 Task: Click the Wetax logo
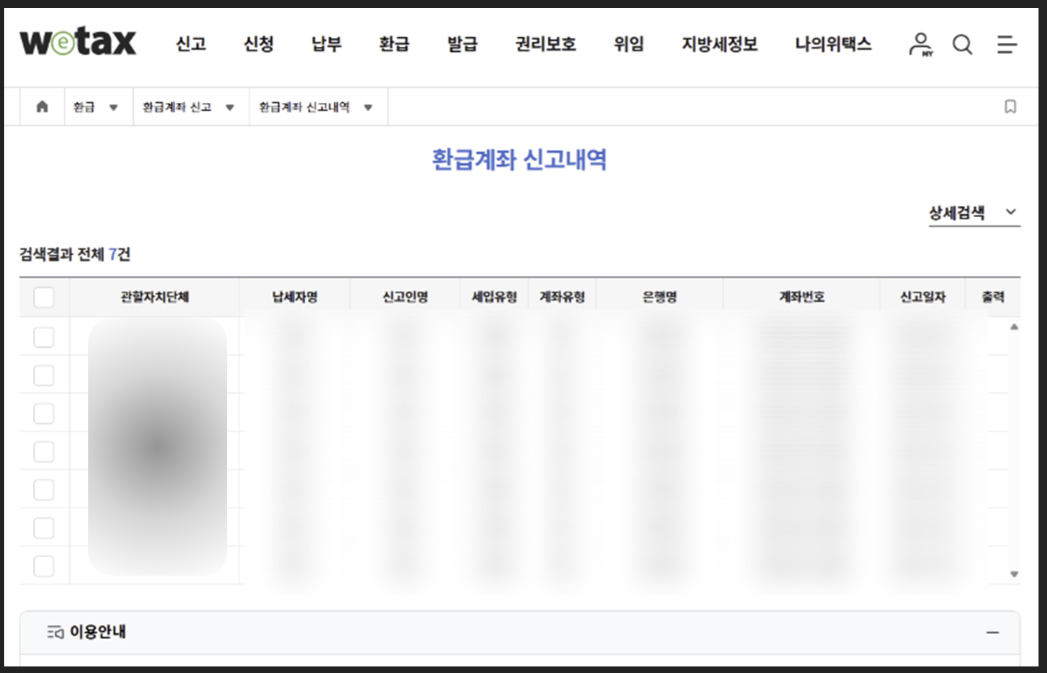[76, 42]
